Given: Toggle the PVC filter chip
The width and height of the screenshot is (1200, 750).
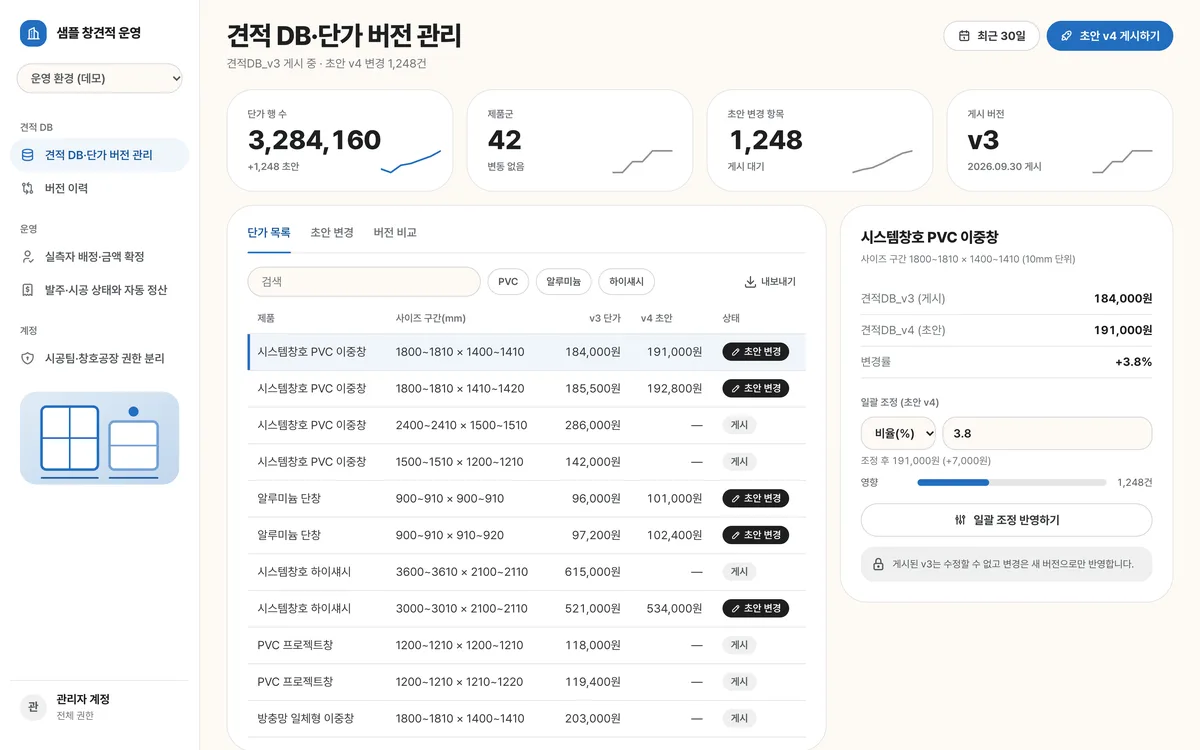Looking at the screenshot, I should tap(508, 282).
